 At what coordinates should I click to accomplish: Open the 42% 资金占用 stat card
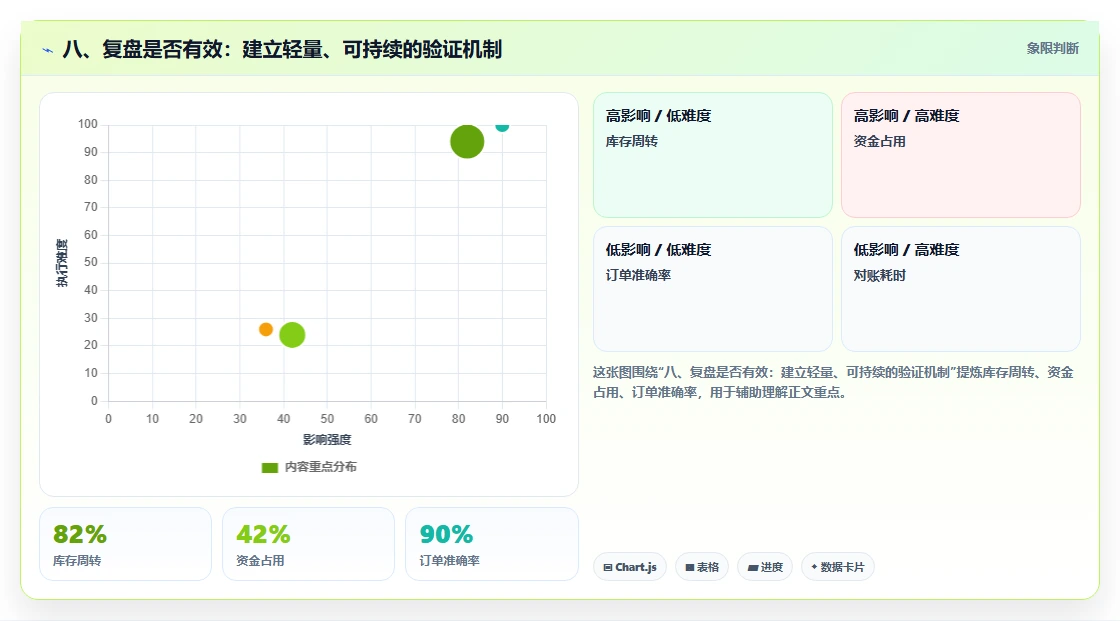[309, 544]
